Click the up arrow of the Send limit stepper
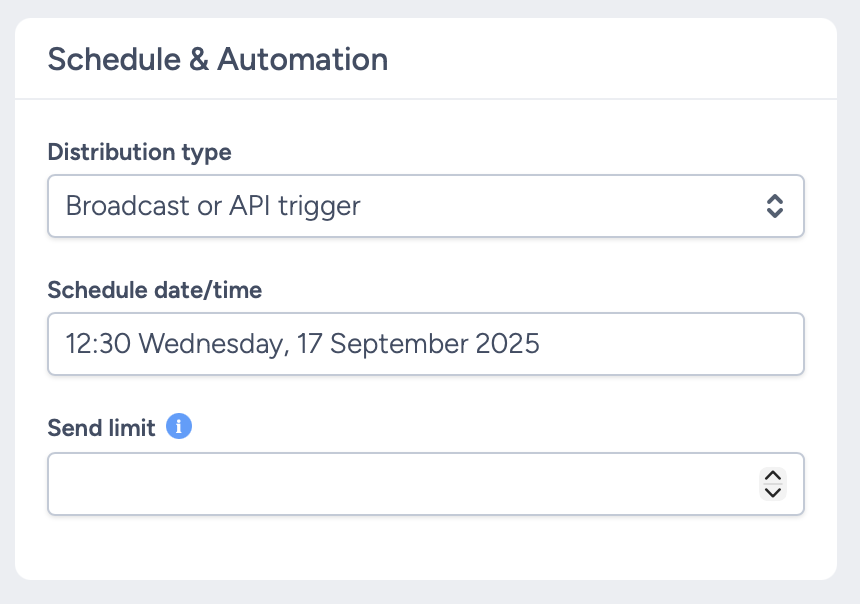The image size is (860, 604). pyautogui.click(x=773, y=477)
